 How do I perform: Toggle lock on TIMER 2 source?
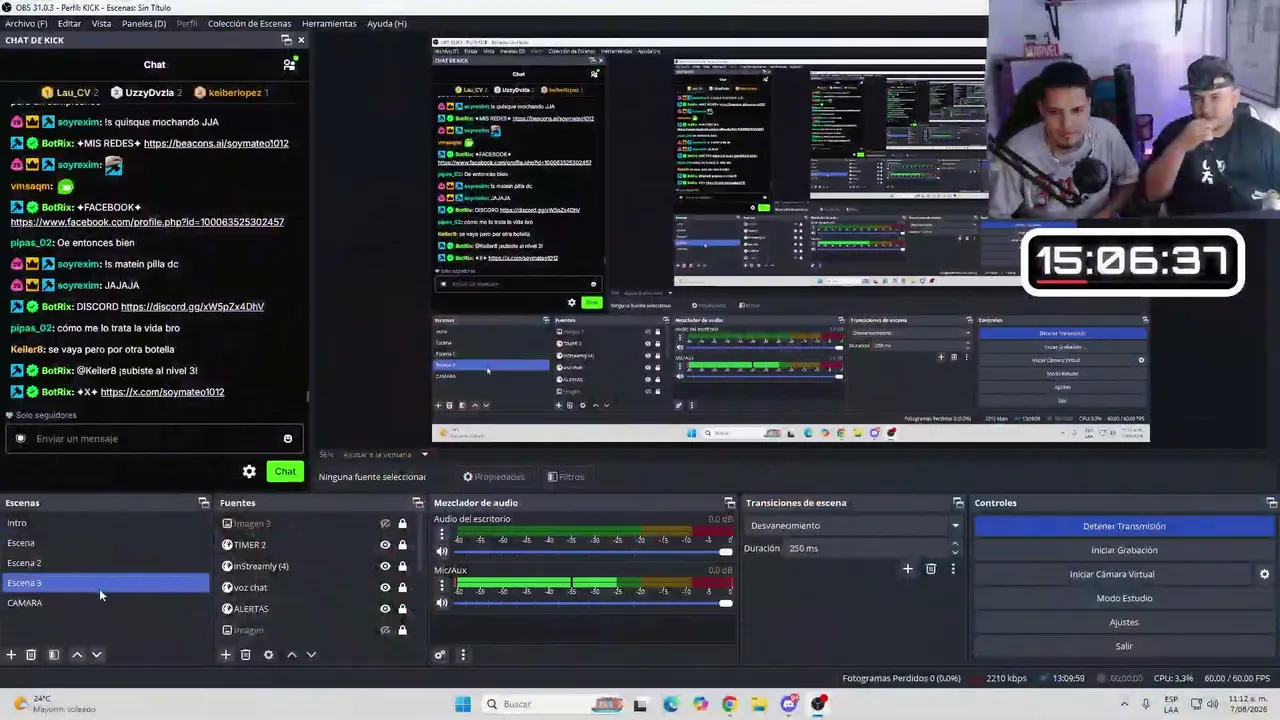point(403,545)
